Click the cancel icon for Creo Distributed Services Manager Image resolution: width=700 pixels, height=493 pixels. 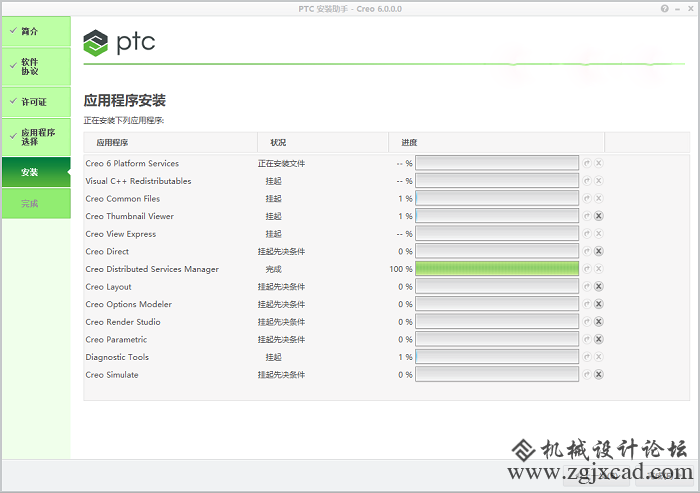coord(599,269)
